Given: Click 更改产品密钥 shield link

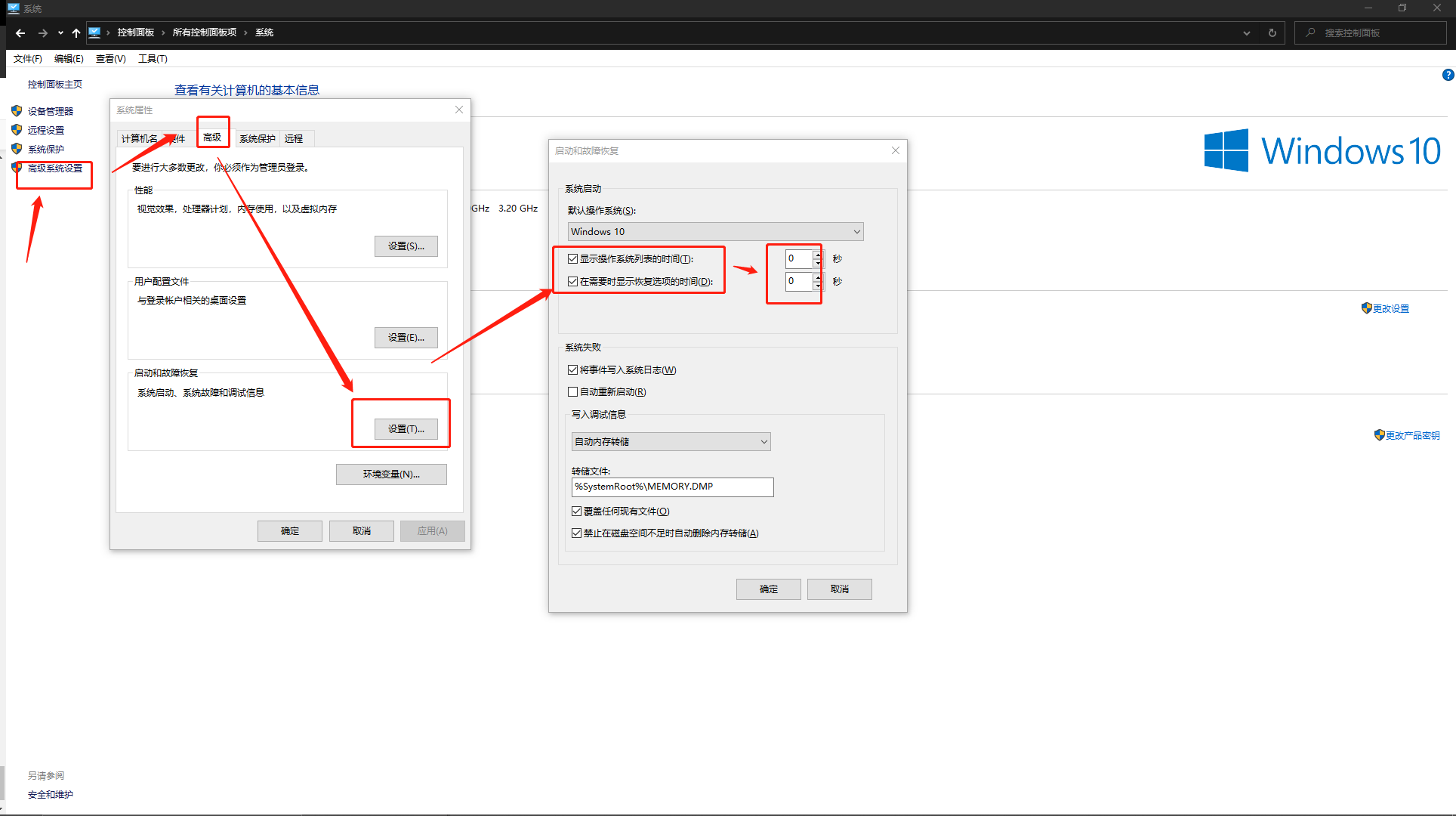Looking at the screenshot, I should coord(1411,435).
